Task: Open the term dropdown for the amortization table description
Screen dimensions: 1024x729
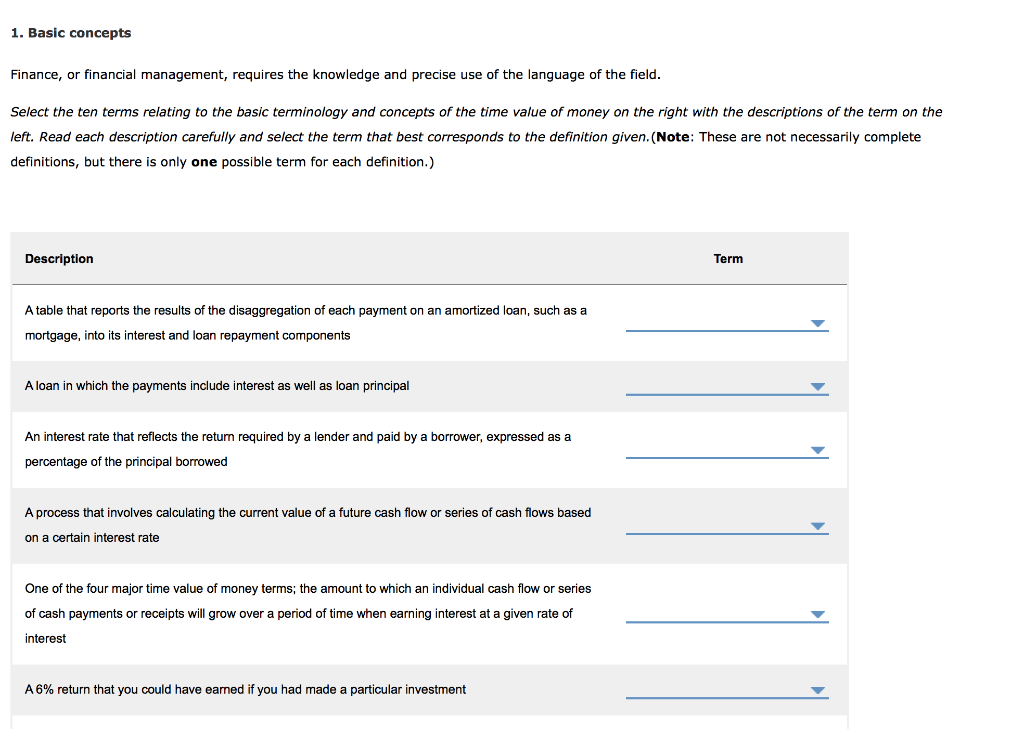Action: pos(818,322)
